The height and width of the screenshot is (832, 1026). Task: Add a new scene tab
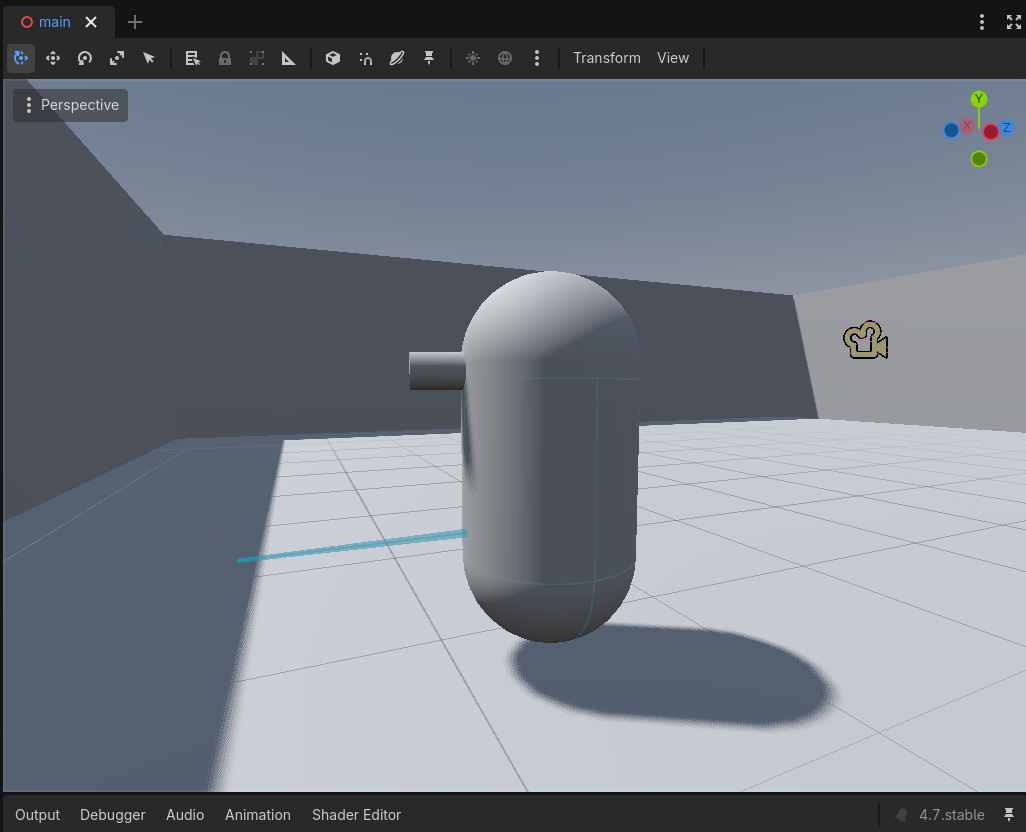tap(135, 22)
